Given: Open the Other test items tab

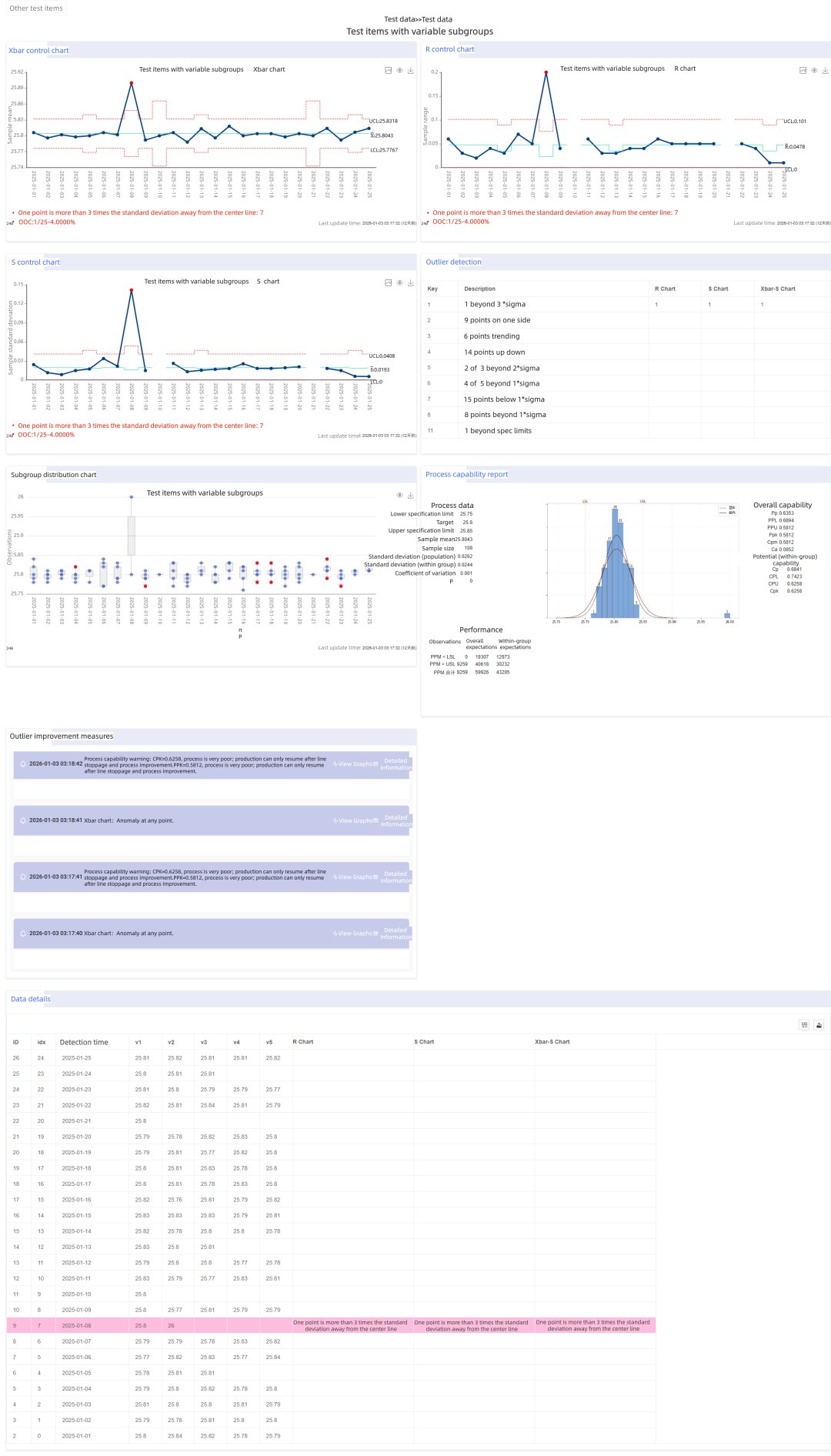Looking at the screenshot, I should click(36, 8).
